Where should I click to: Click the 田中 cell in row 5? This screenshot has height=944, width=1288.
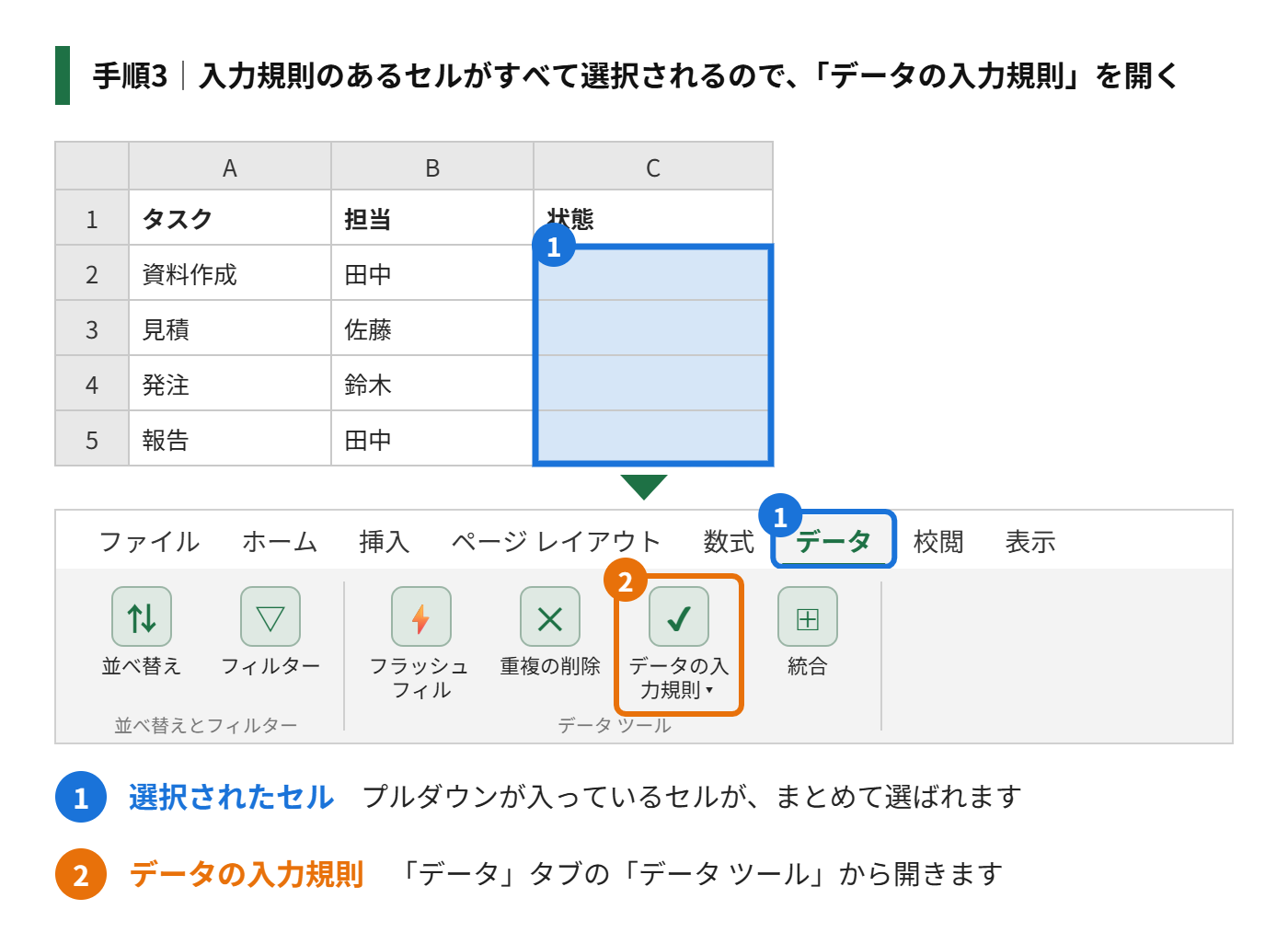[x=432, y=439]
